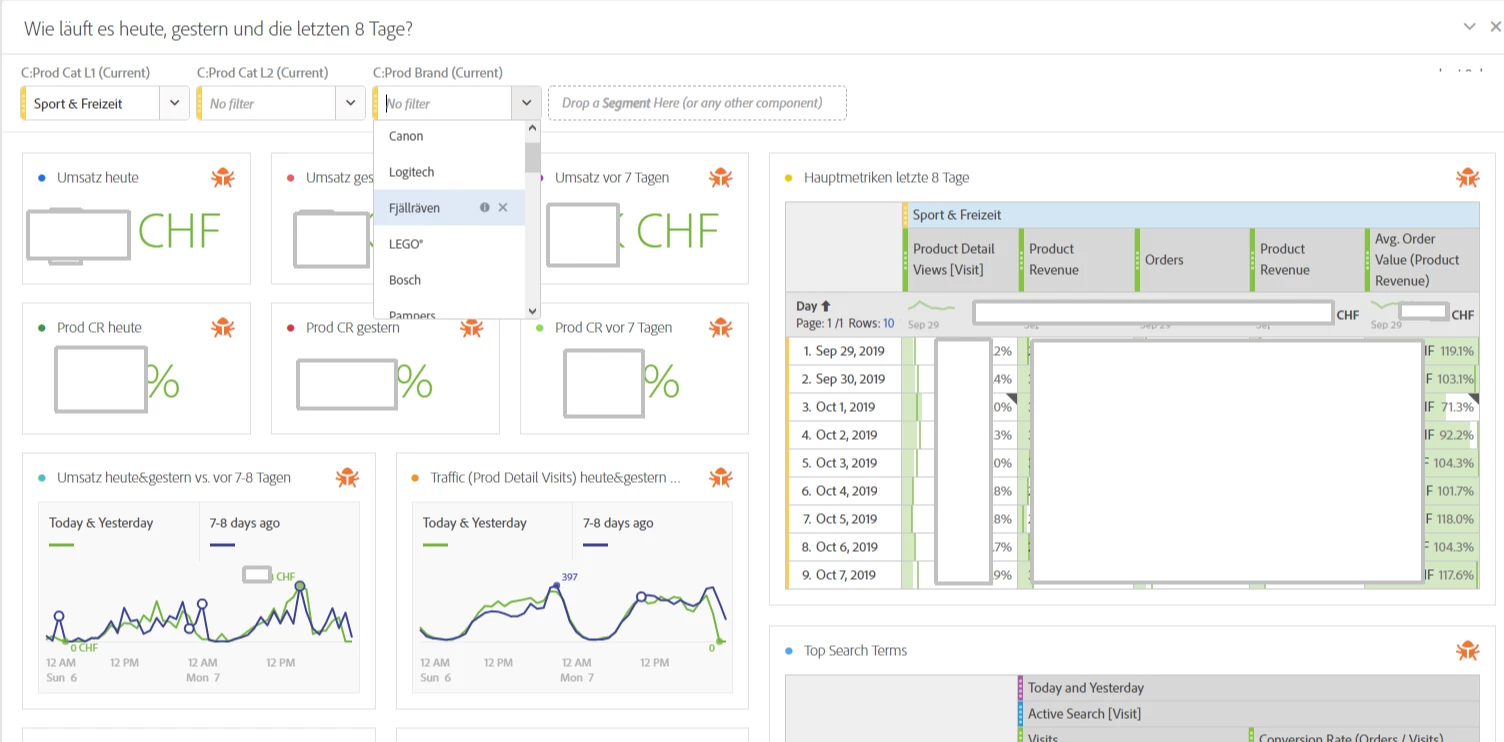The image size is (1504, 742).
Task: Select LEGO from the brand list
Action: pyautogui.click(x=449, y=244)
